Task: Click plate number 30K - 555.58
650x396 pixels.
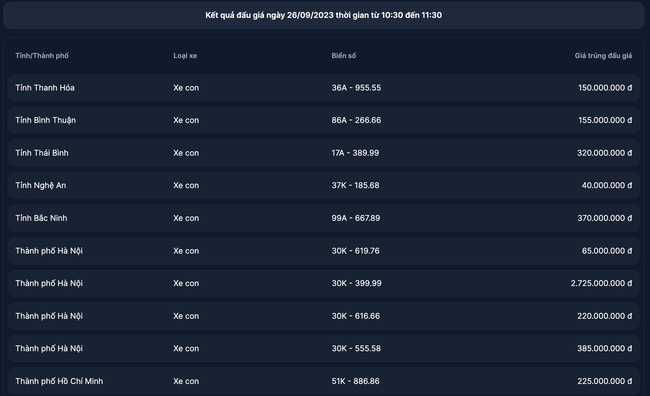Action: point(356,348)
